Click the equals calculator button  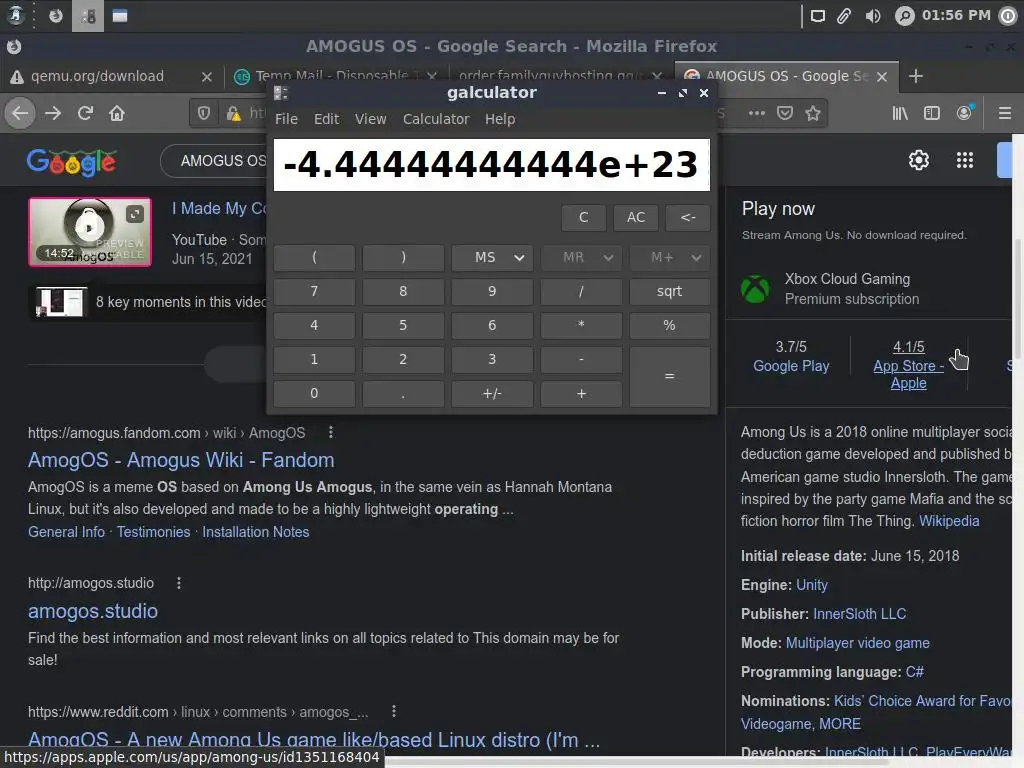(x=669, y=376)
